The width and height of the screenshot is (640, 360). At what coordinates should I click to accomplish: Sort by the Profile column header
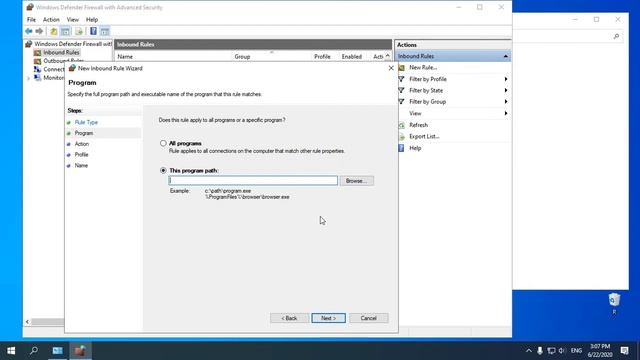pos(322,57)
